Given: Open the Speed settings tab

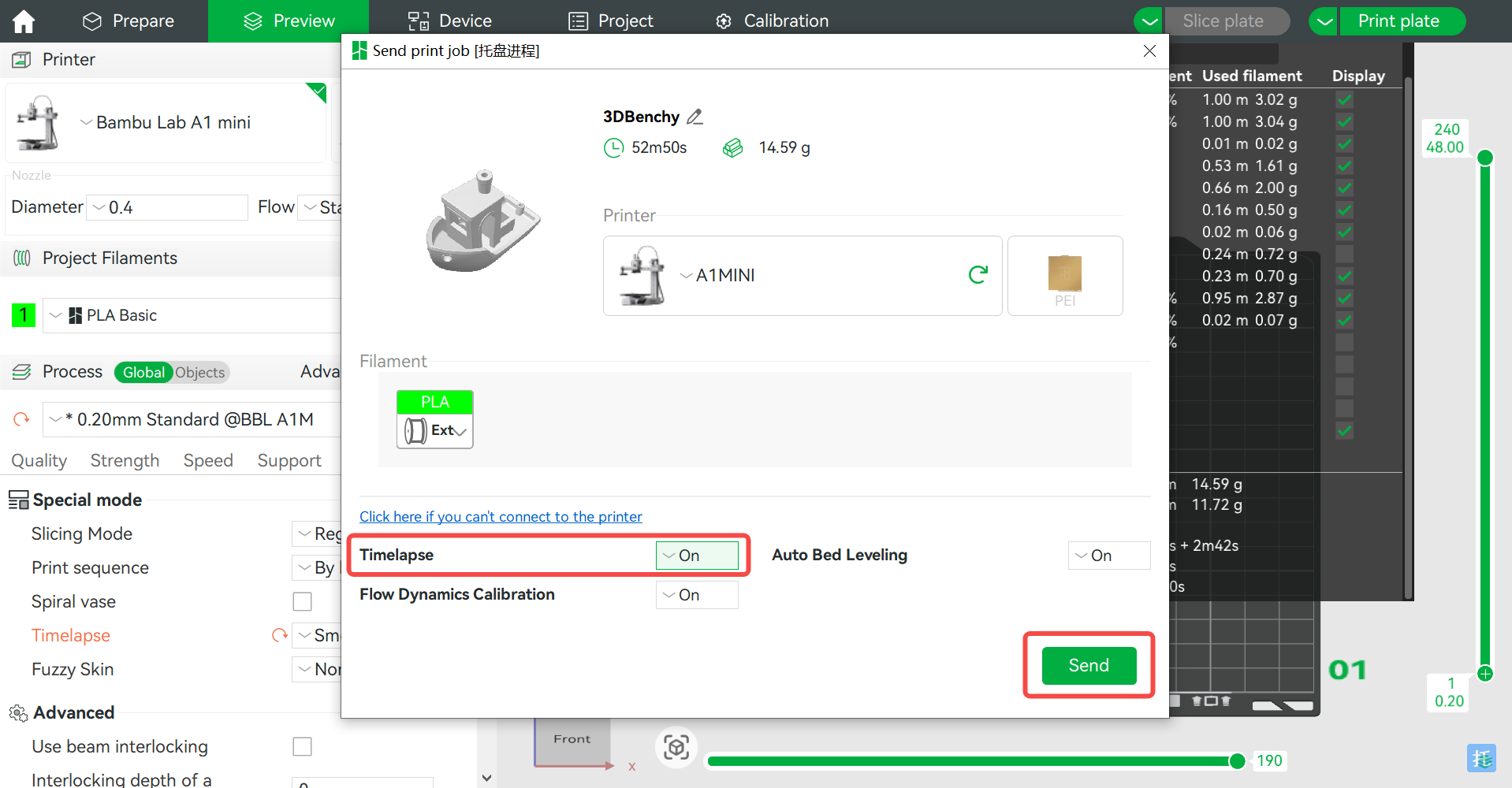Looking at the screenshot, I should coord(208,460).
